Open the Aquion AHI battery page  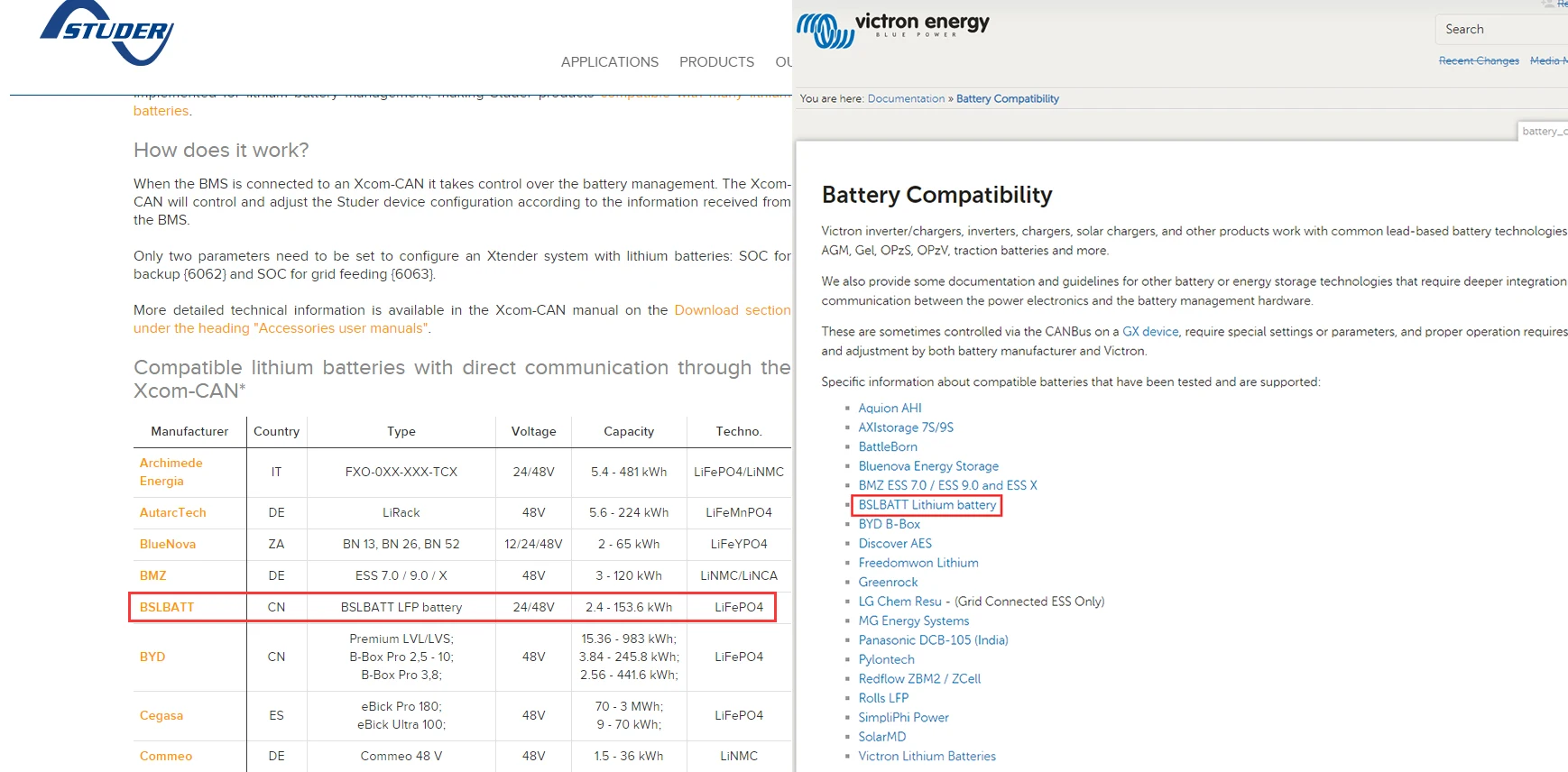pyautogui.click(x=890, y=409)
